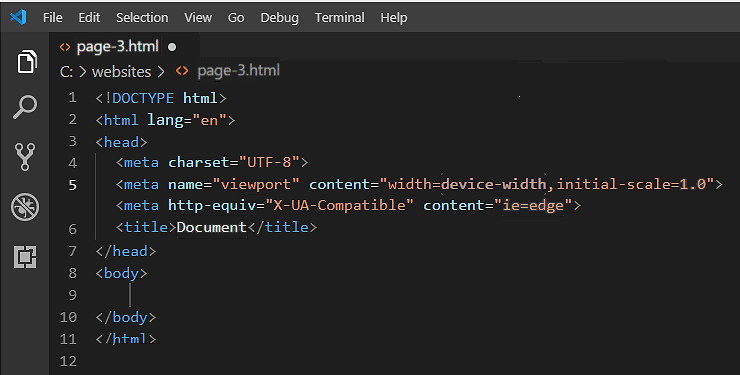Click the opening body tag
Image resolution: width=740 pixels, height=375 pixels.
(x=121, y=273)
